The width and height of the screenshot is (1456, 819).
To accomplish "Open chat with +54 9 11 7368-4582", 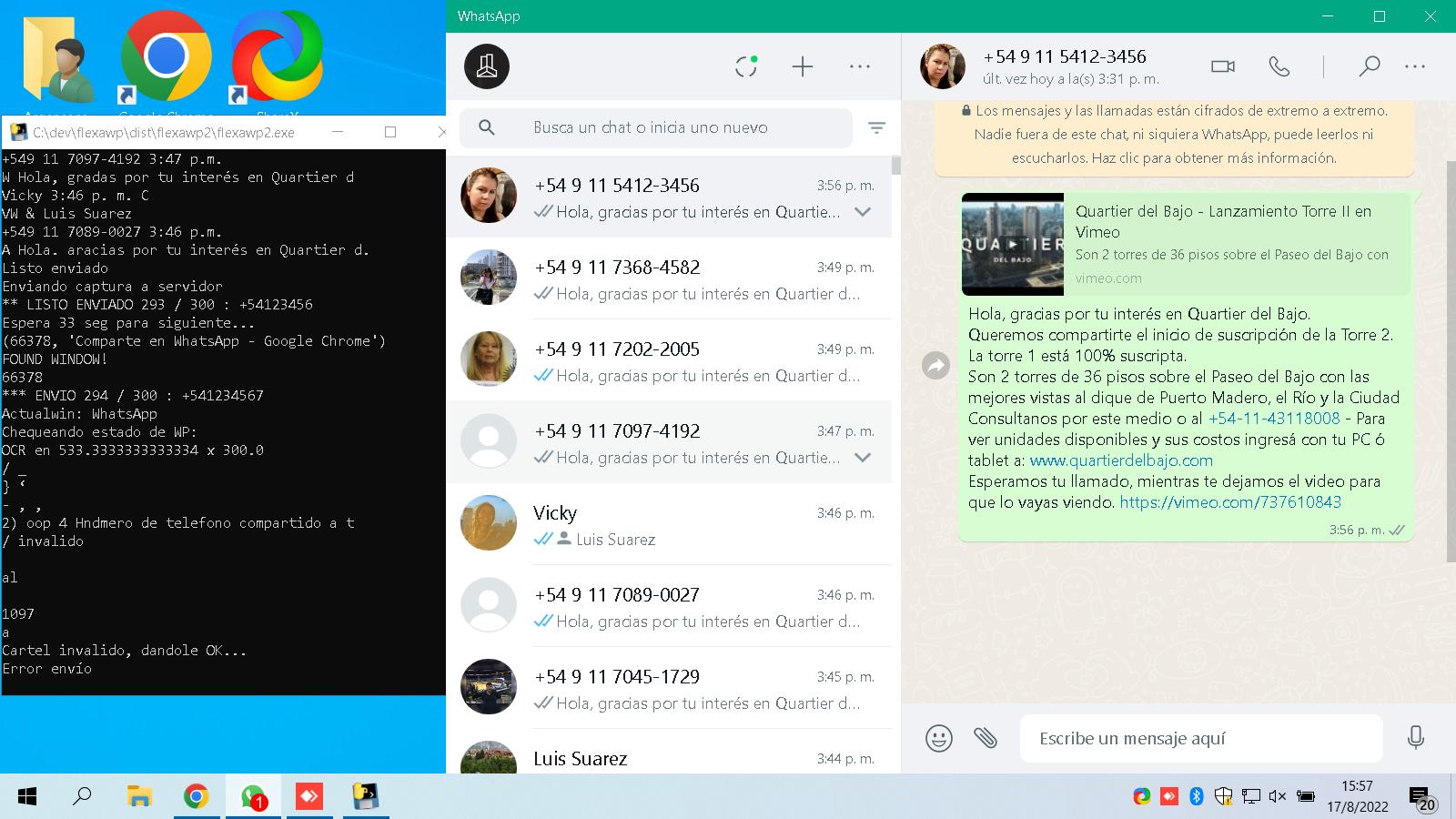I will click(x=669, y=278).
